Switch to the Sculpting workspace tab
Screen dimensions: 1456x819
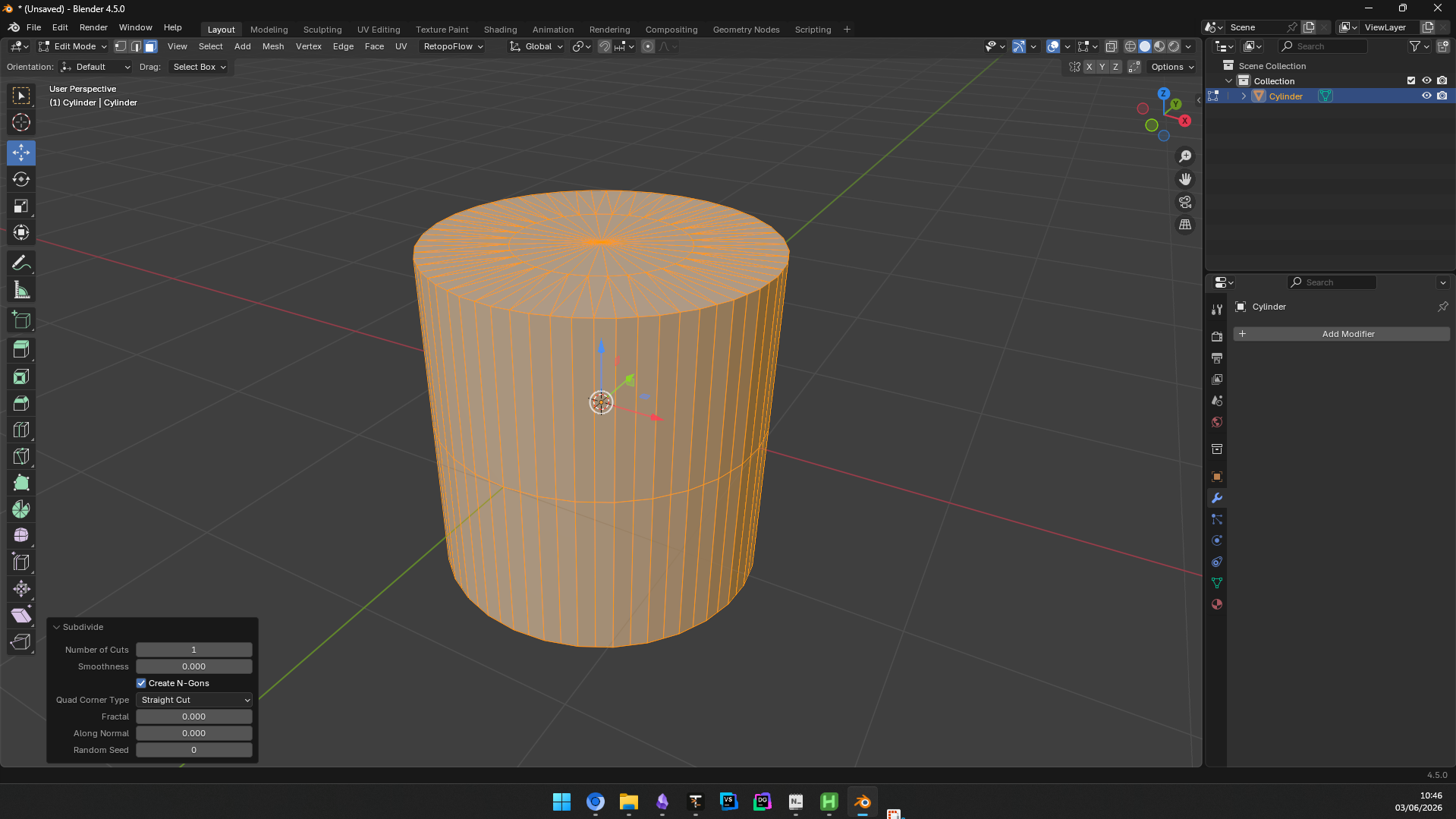[x=322, y=30]
